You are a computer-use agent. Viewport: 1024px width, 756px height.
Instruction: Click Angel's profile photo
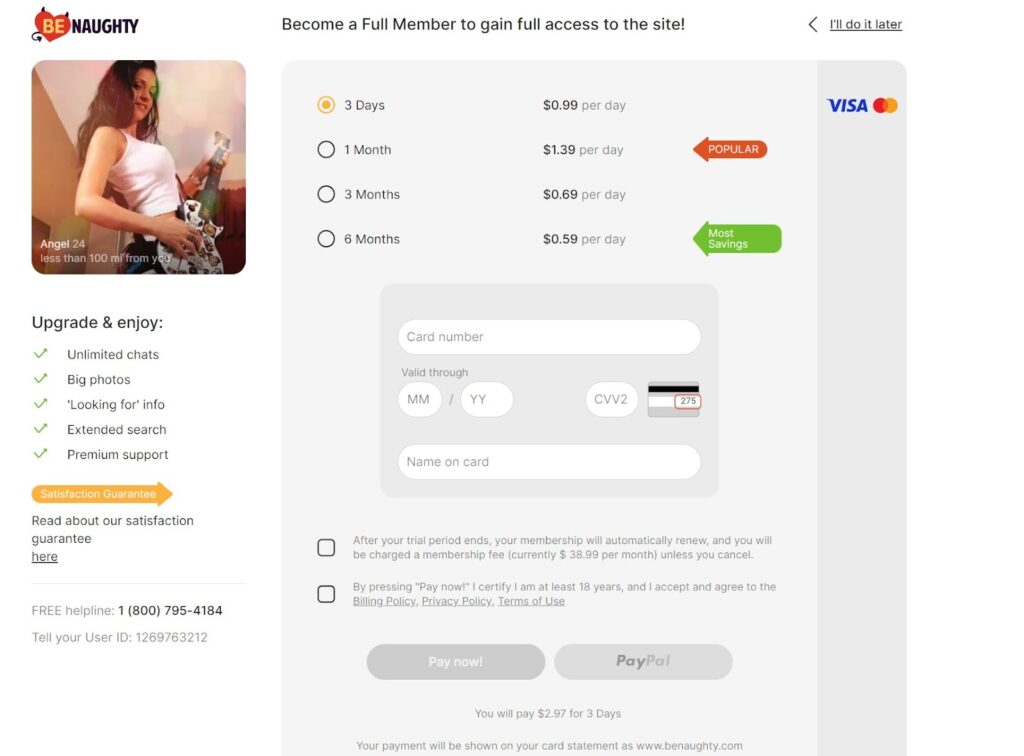pyautogui.click(x=138, y=166)
